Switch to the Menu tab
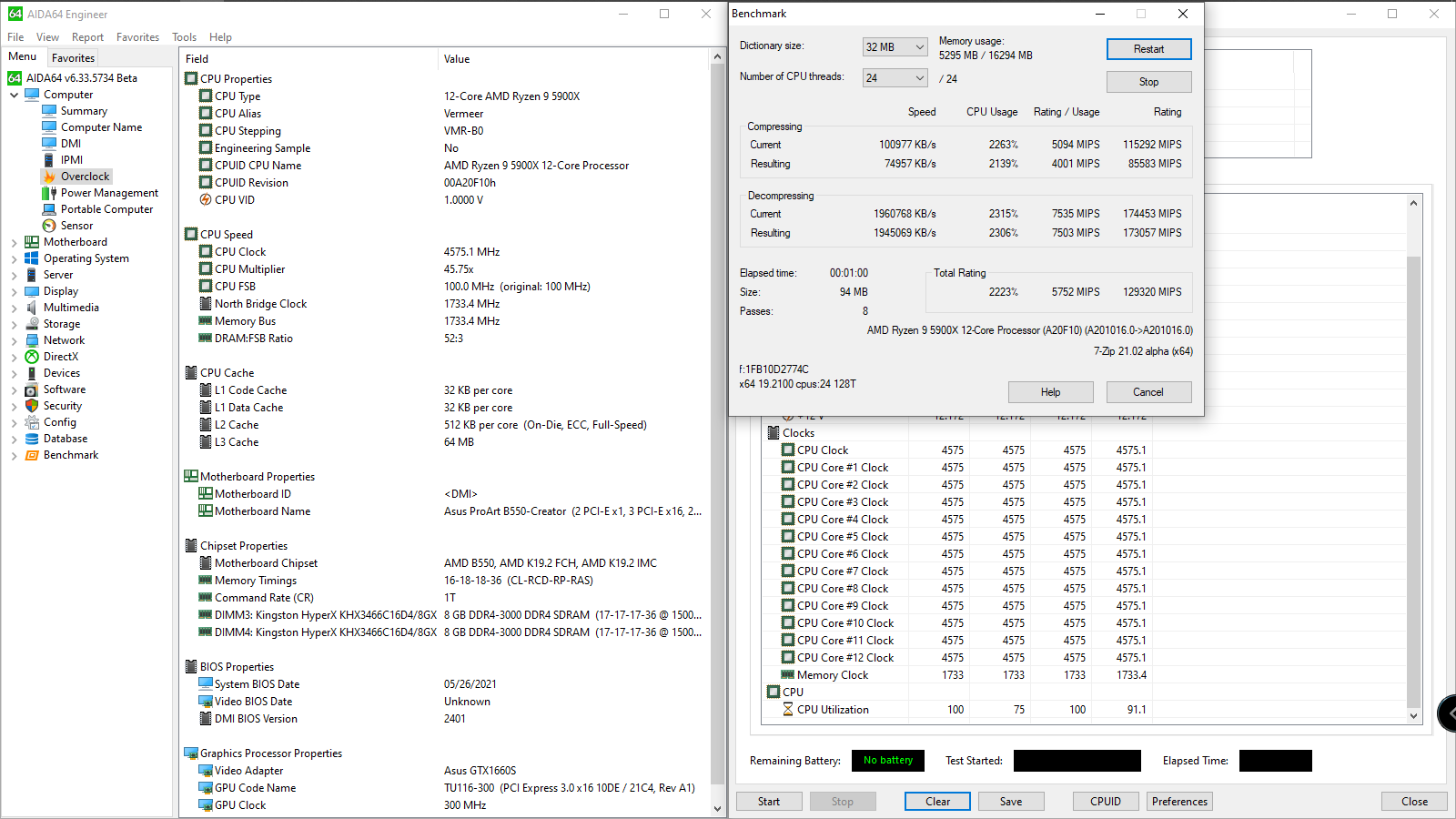Screen dimensions: 1456x819 (x=23, y=56)
